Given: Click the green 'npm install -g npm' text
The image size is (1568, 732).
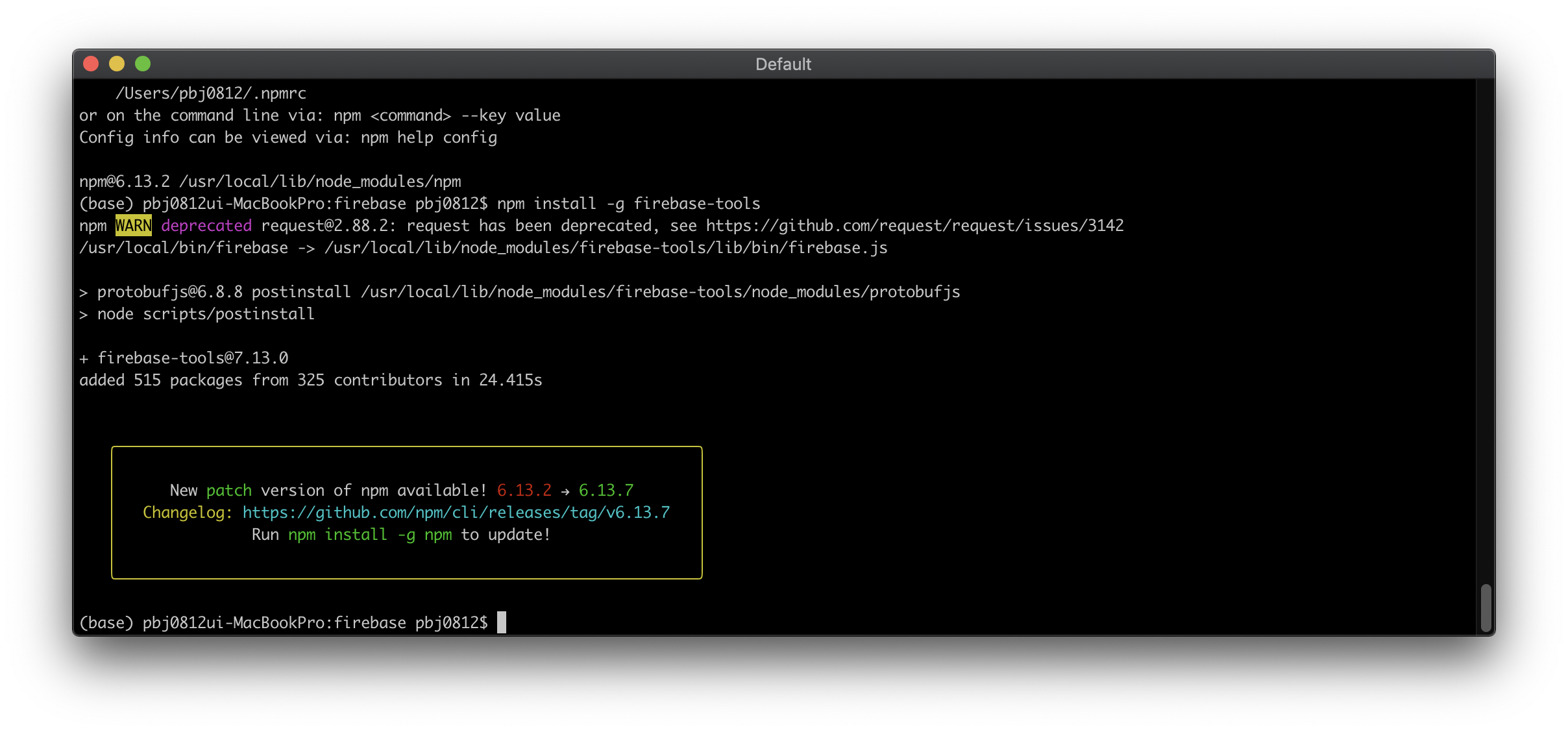Looking at the screenshot, I should pos(370,535).
